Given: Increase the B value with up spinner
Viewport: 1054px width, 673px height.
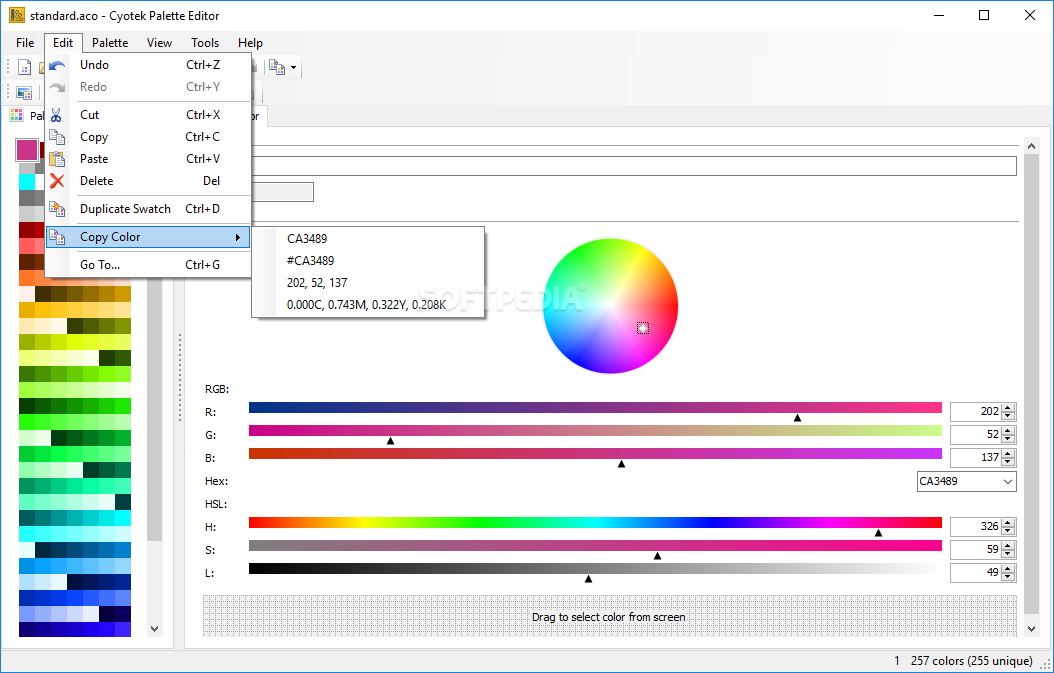Looking at the screenshot, I should coord(1008,453).
